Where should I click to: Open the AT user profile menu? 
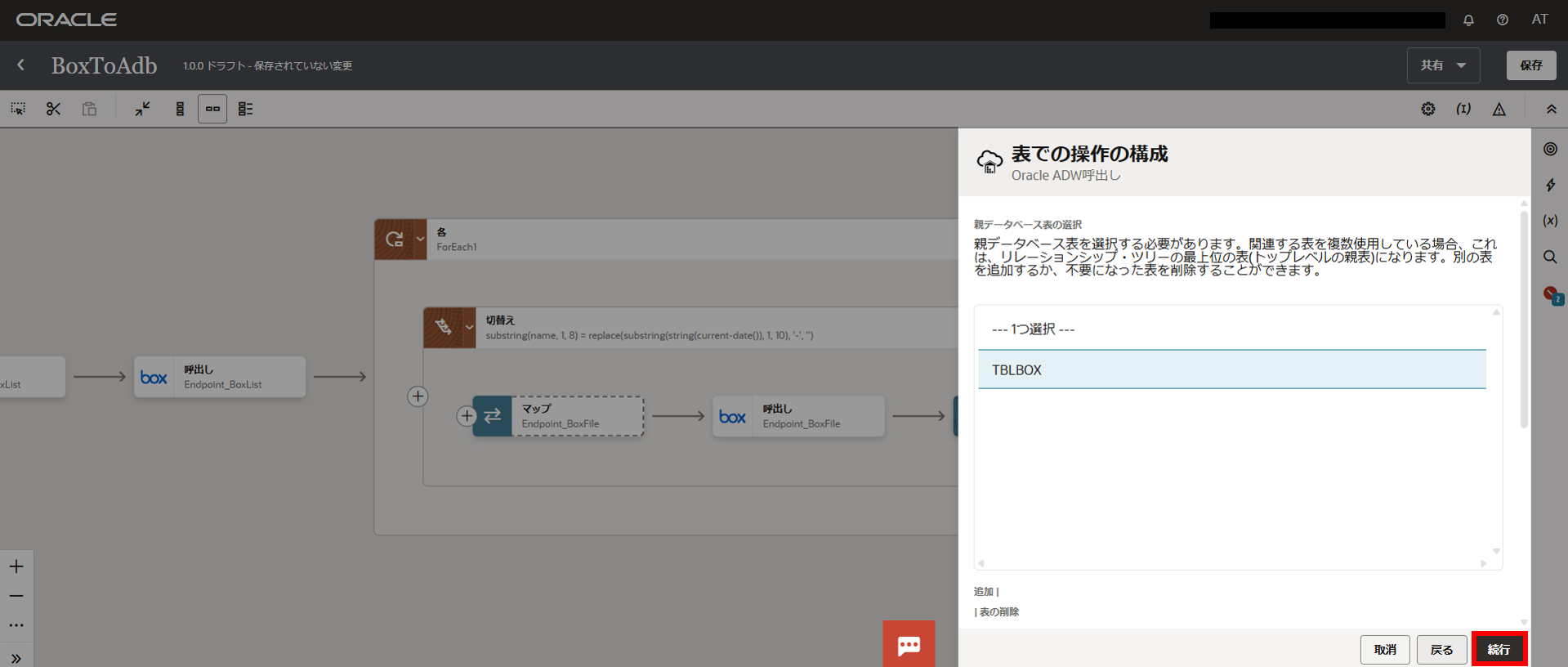point(1539,20)
